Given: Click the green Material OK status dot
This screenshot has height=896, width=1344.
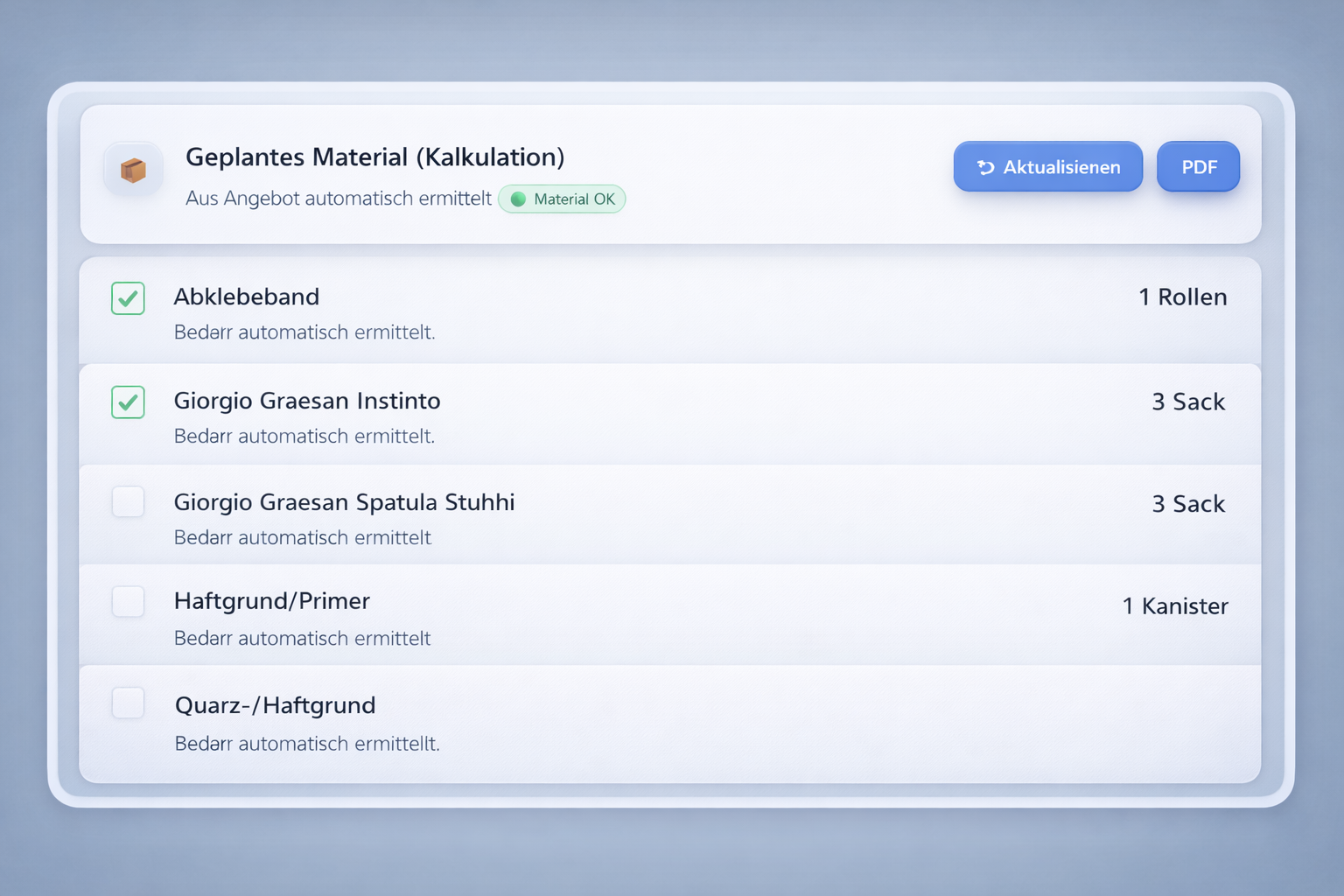Looking at the screenshot, I should (x=518, y=199).
